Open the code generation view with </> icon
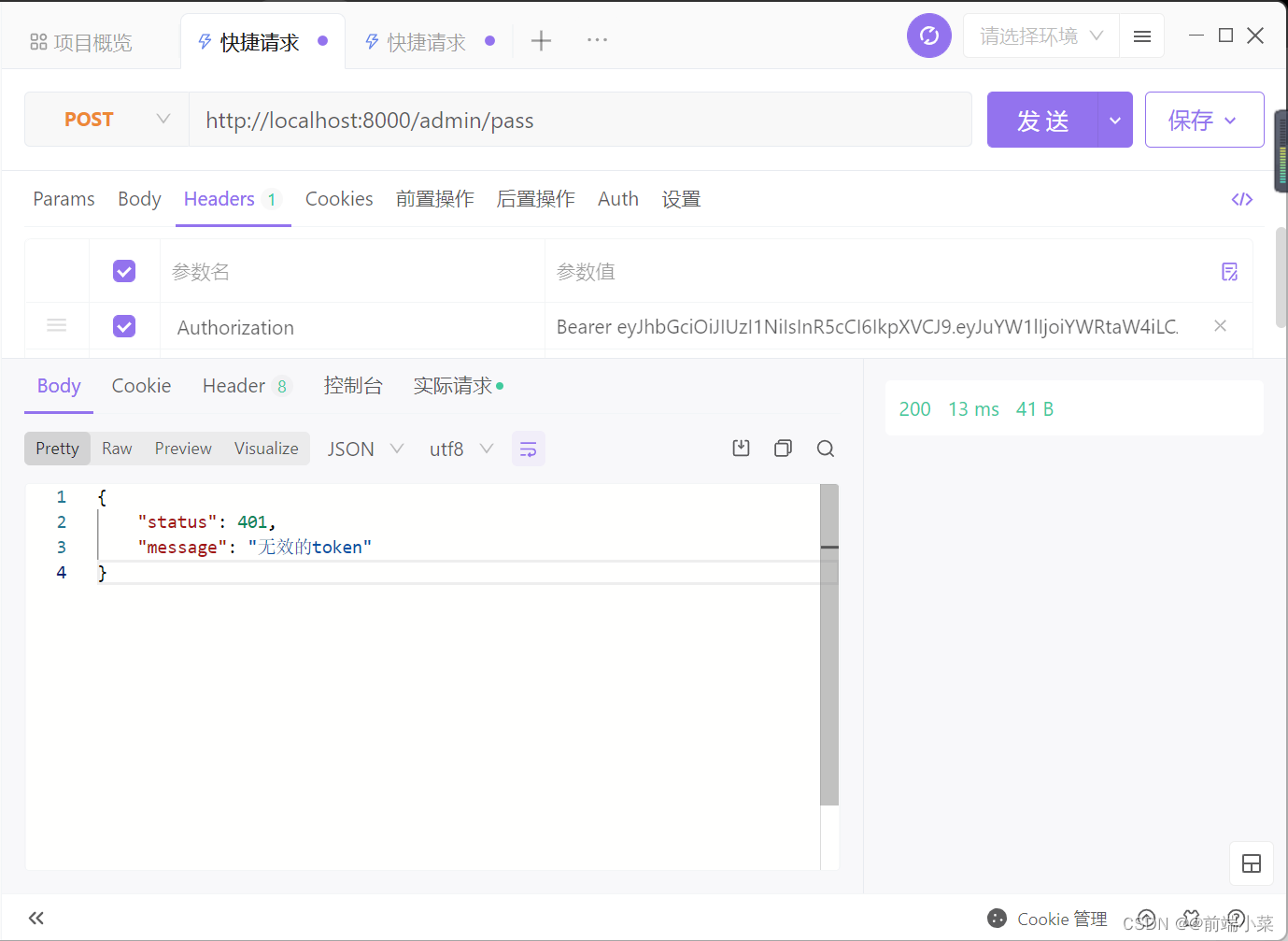Screen dimensions: 1288x941 (x=1241, y=198)
